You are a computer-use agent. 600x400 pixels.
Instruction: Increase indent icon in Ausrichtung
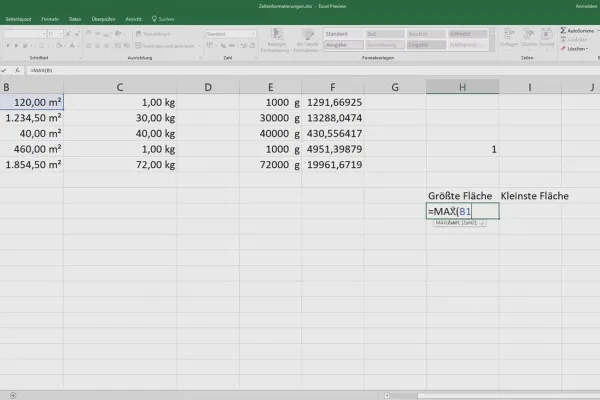point(126,46)
